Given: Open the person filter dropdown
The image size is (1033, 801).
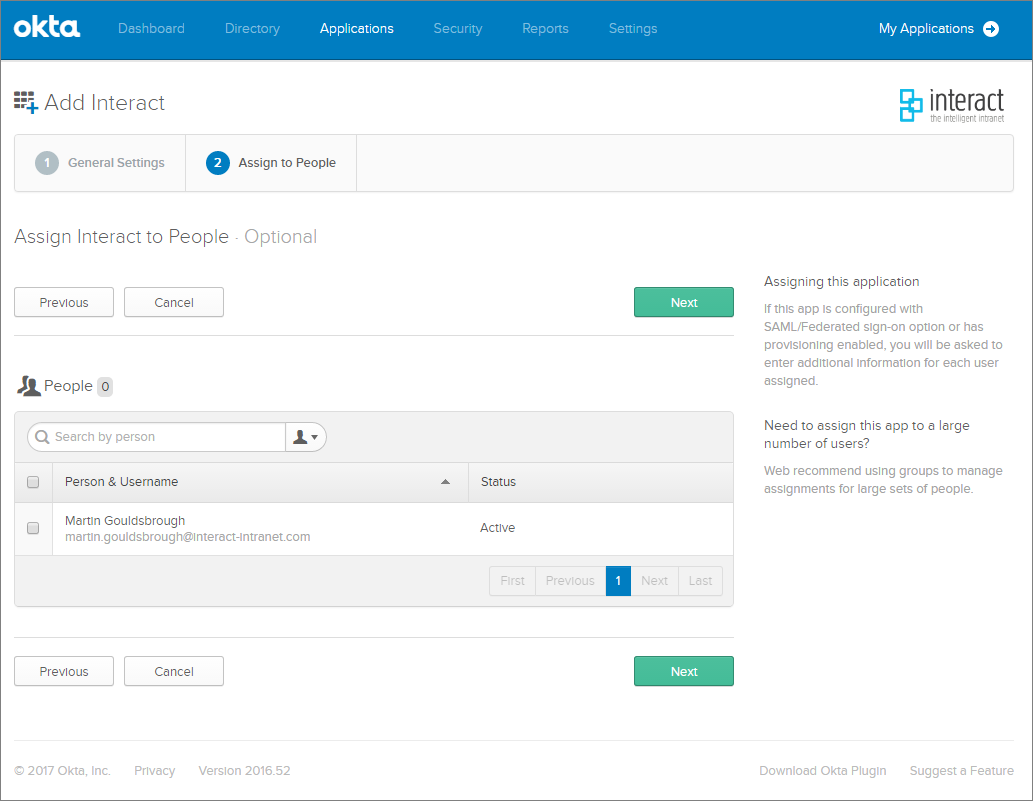Looking at the screenshot, I should 306,437.
